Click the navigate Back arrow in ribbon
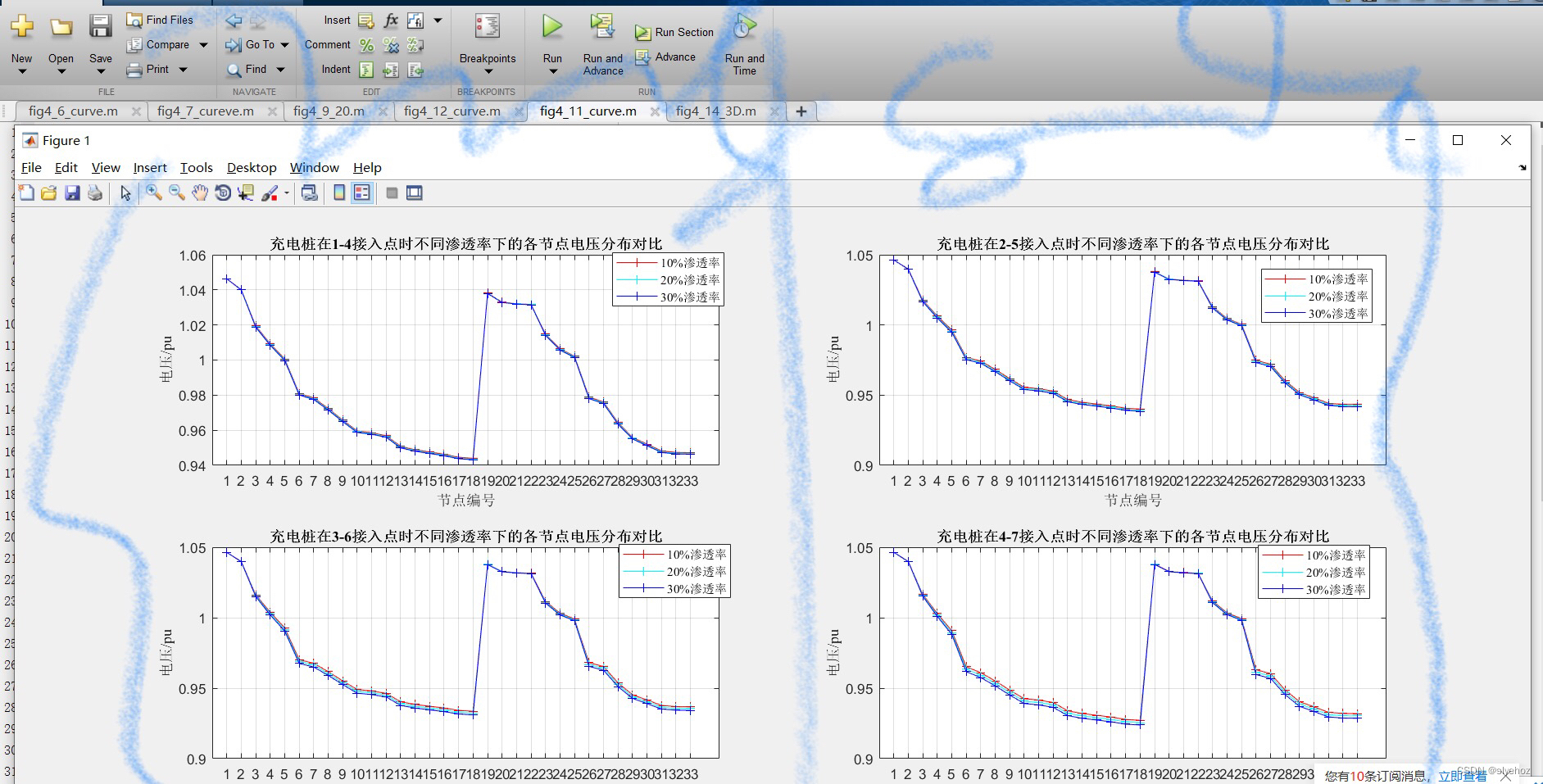 (234, 20)
